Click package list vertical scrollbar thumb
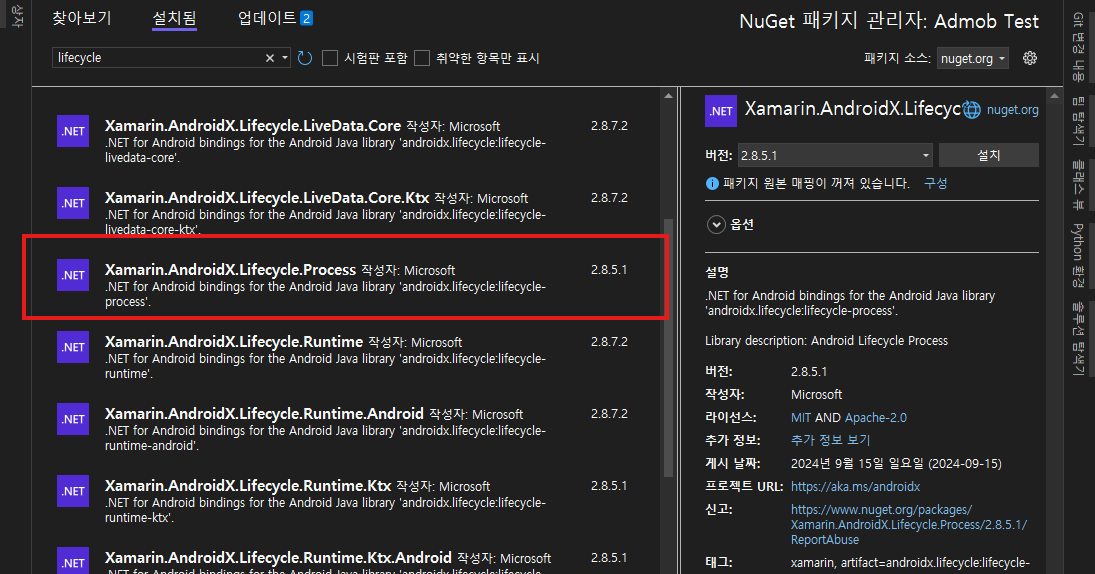This screenshot has height=574, width=1095. (x=668, y=348)
